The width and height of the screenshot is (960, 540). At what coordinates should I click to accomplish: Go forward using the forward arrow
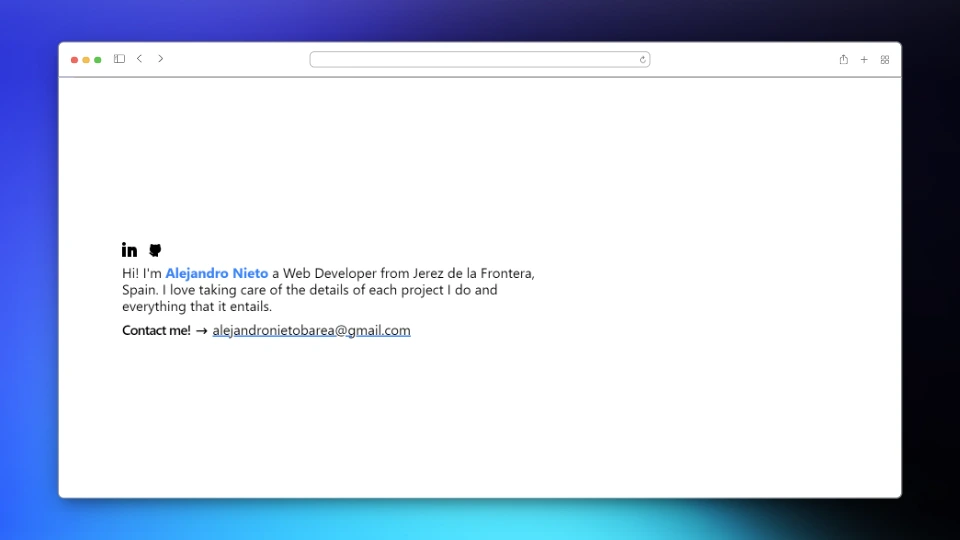click(160, 59)
